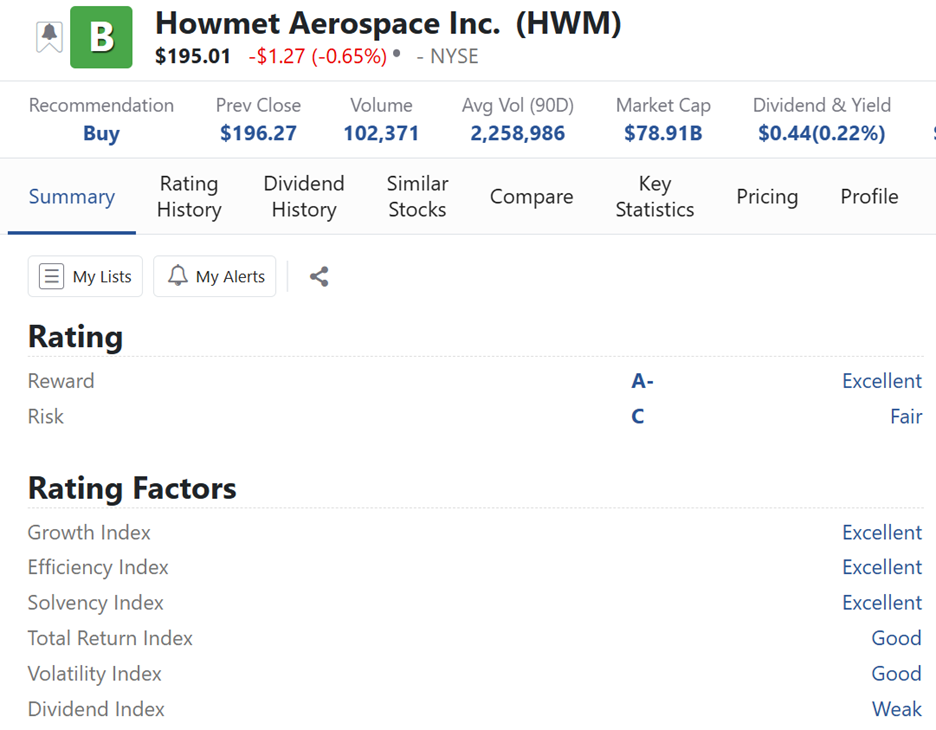
Task: Click the Buy recommendation link
Action: click(x=101, y=134)
